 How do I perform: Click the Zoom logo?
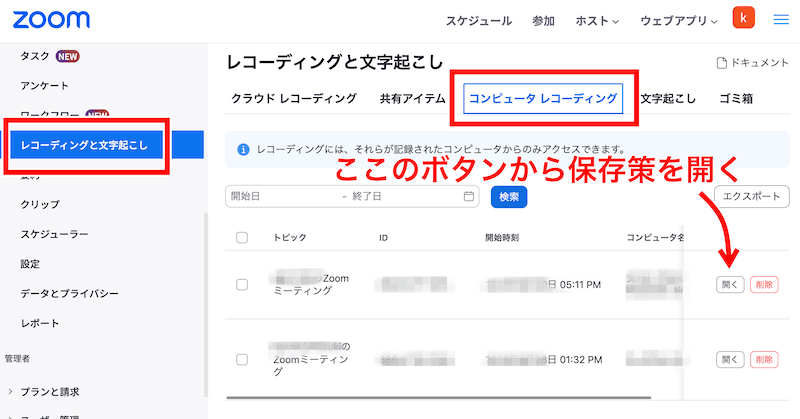[50, 20]
